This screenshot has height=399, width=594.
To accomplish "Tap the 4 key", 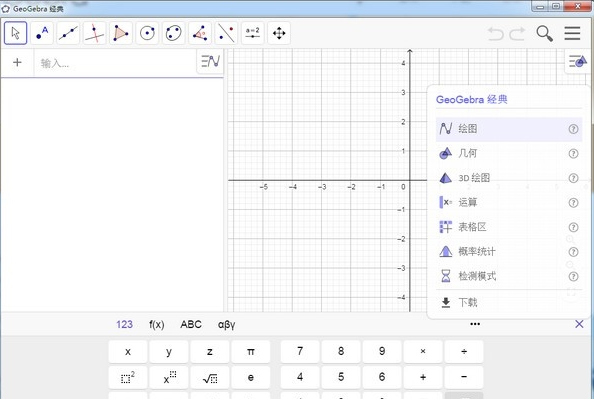I will [x=300, y=377].
